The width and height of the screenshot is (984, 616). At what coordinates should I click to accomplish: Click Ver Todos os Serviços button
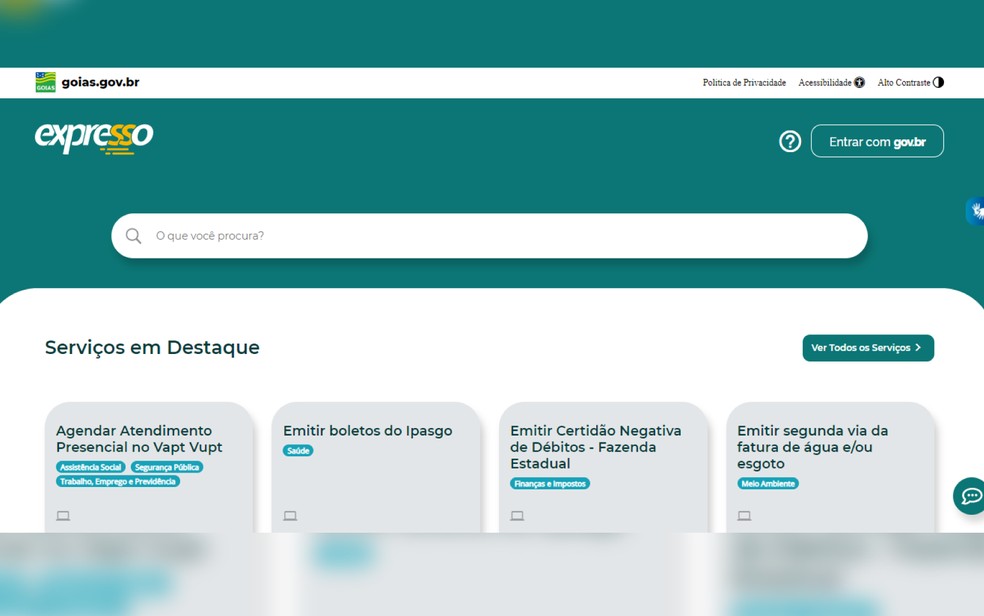pyautogui.click(x=868, y=348)
